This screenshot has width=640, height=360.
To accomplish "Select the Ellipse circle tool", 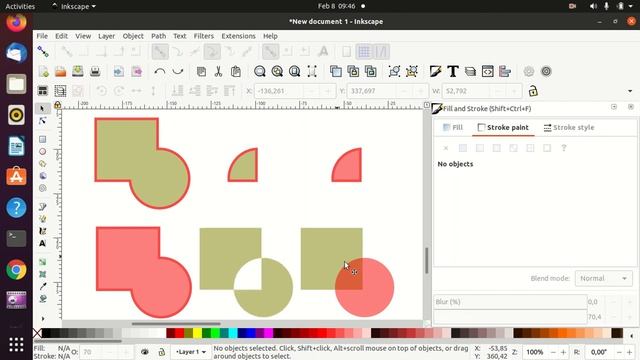I will [42, 151].
